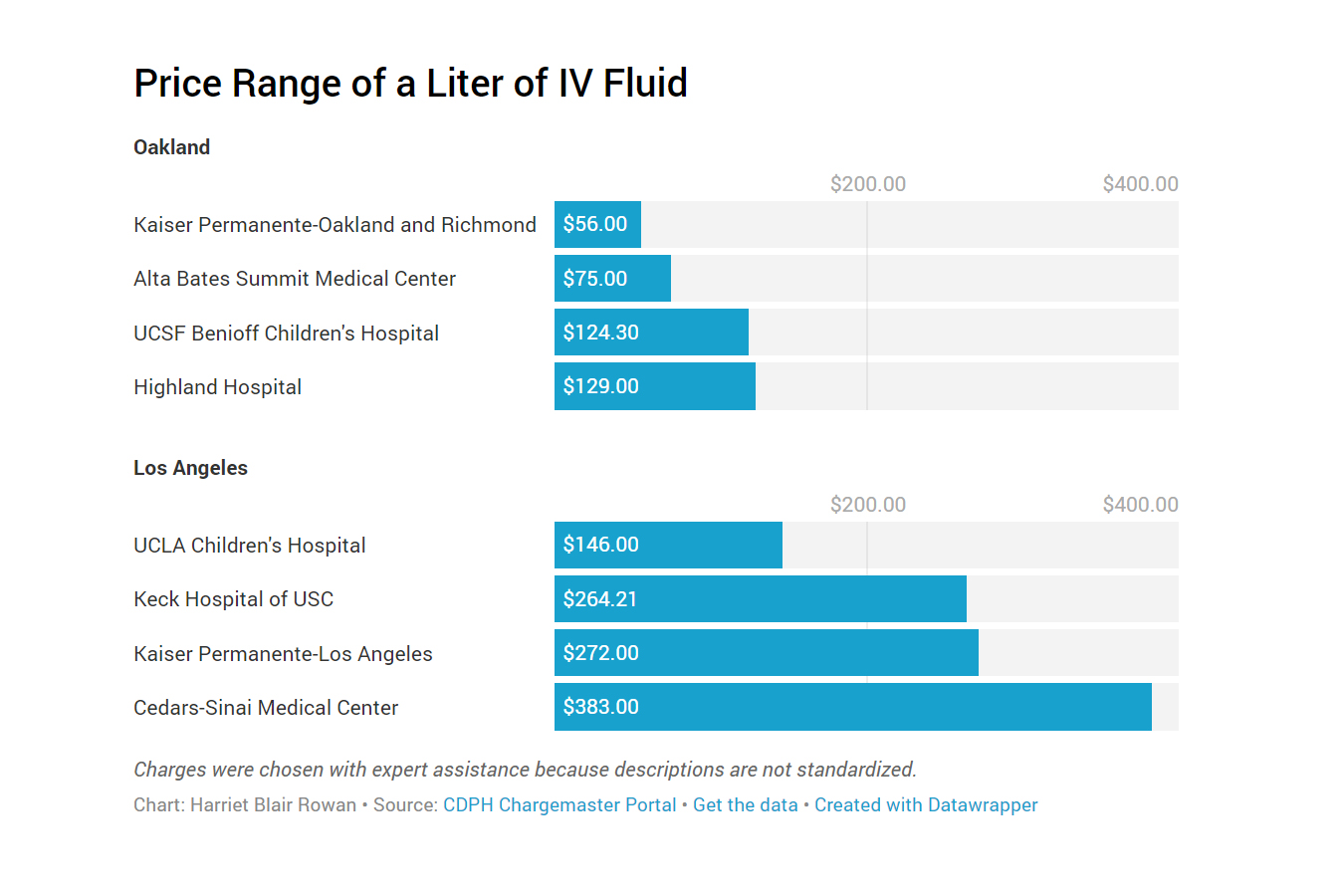Select the Keck Hospital $264.21 bar

click(x=760, y=599)
